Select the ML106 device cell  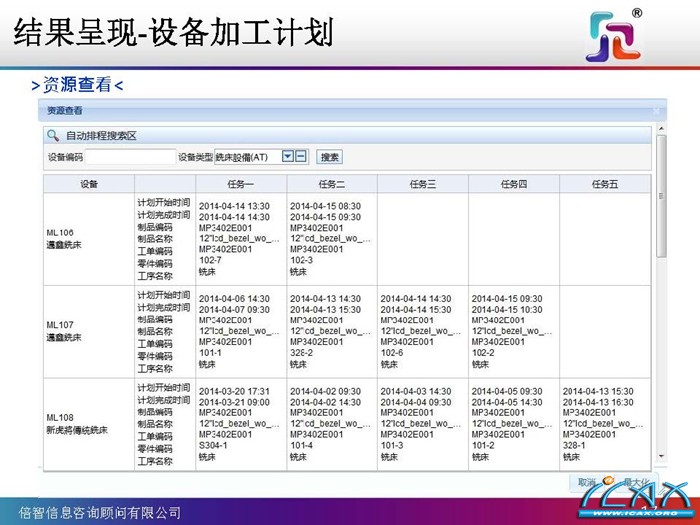(x=89, y=239)
